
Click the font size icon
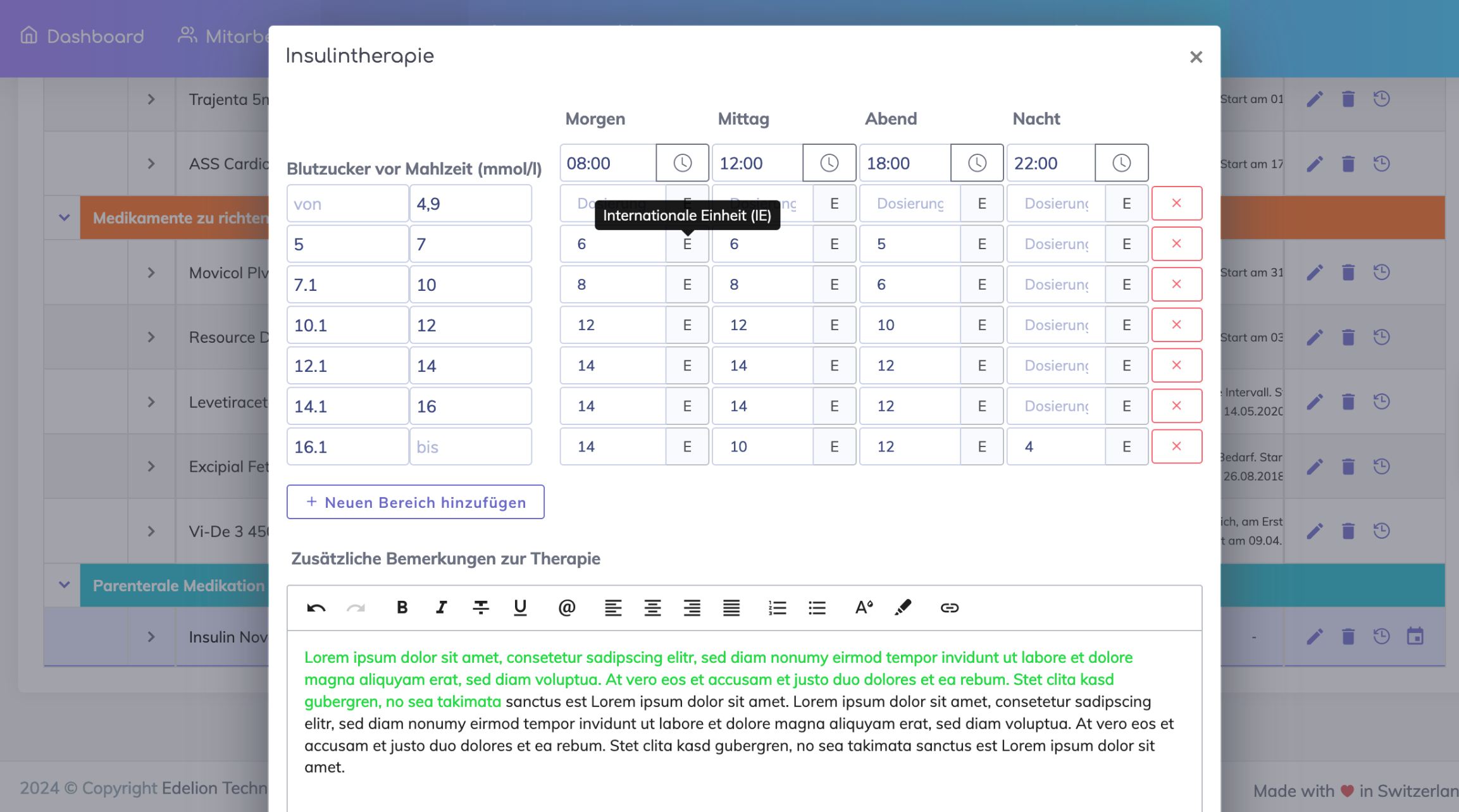(x=864, y=608)
